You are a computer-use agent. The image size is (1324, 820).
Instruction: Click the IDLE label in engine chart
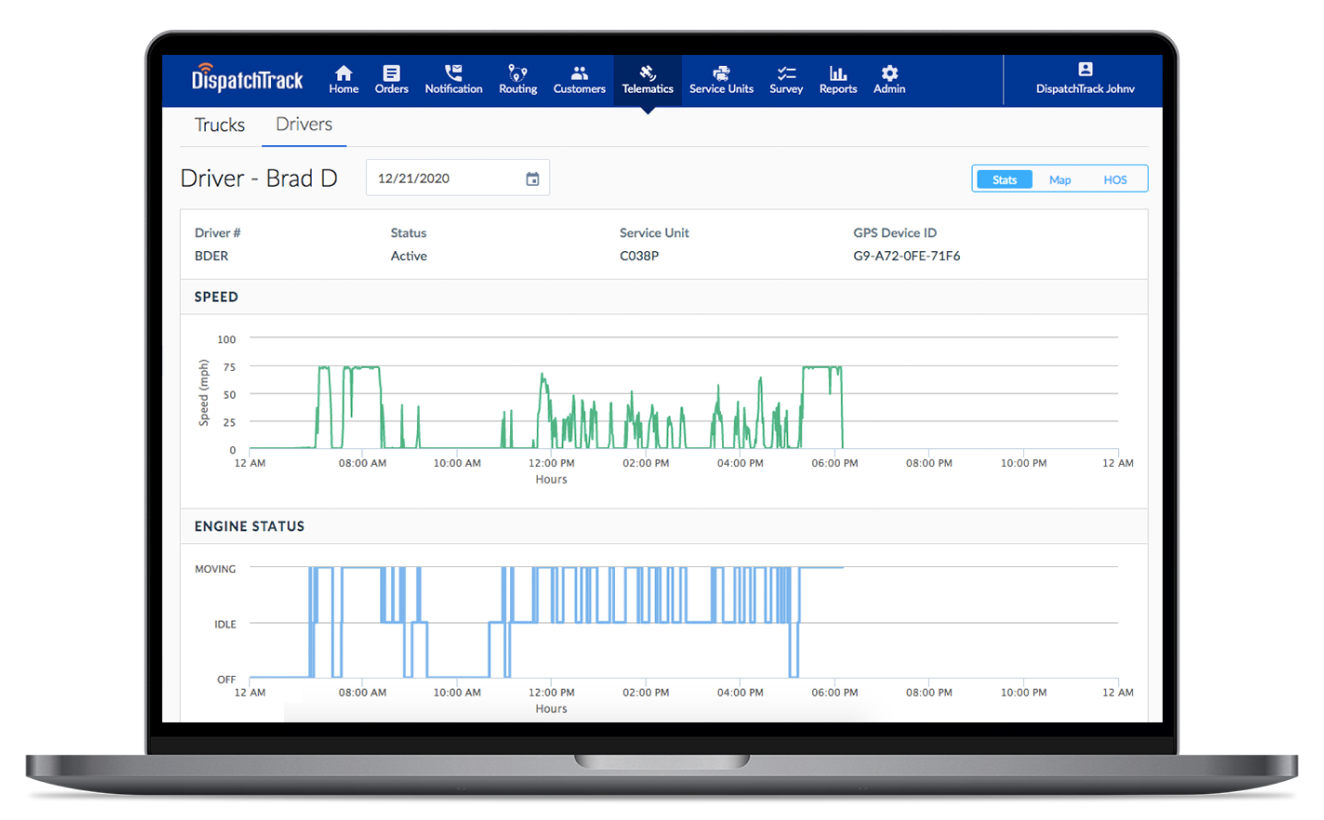tap(225, 624)
